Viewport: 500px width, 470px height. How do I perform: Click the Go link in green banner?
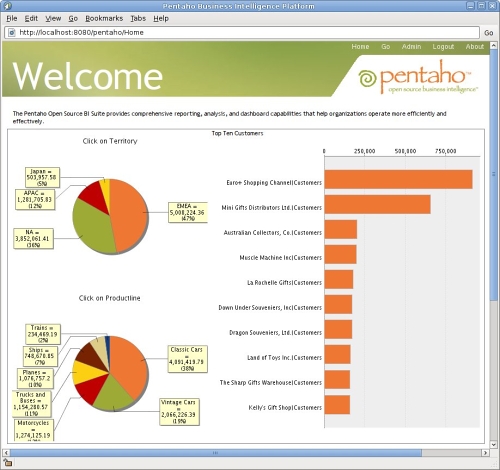[x=385, y=47]
